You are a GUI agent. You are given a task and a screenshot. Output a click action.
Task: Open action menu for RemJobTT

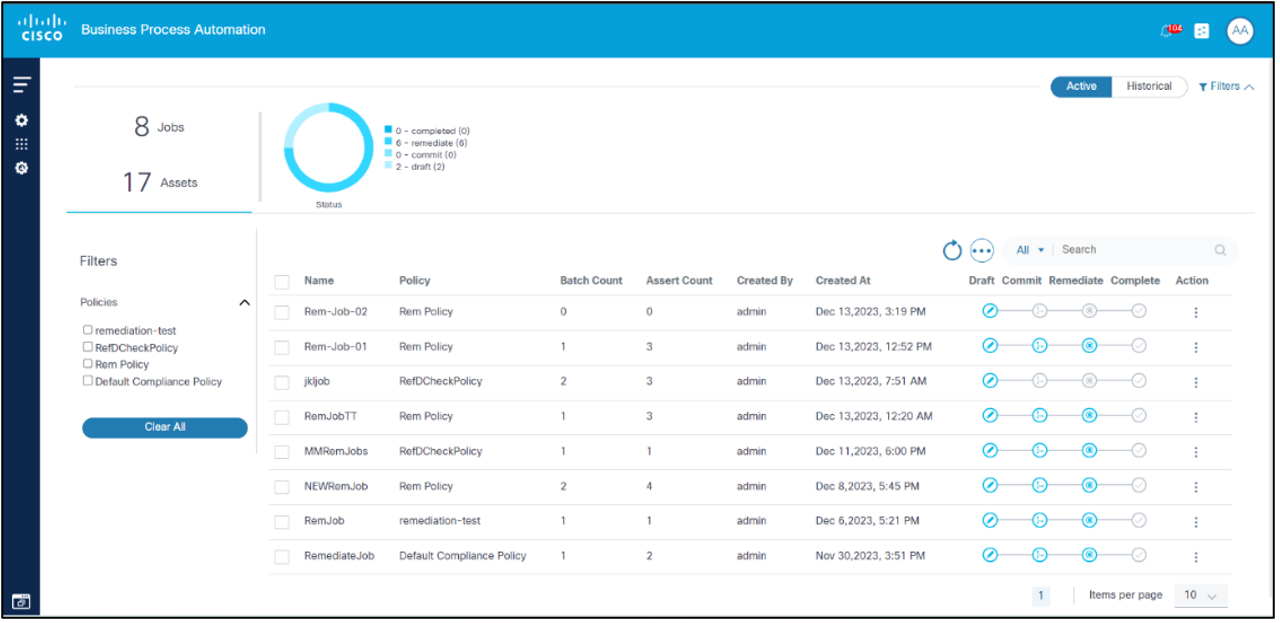[1196, 417]
